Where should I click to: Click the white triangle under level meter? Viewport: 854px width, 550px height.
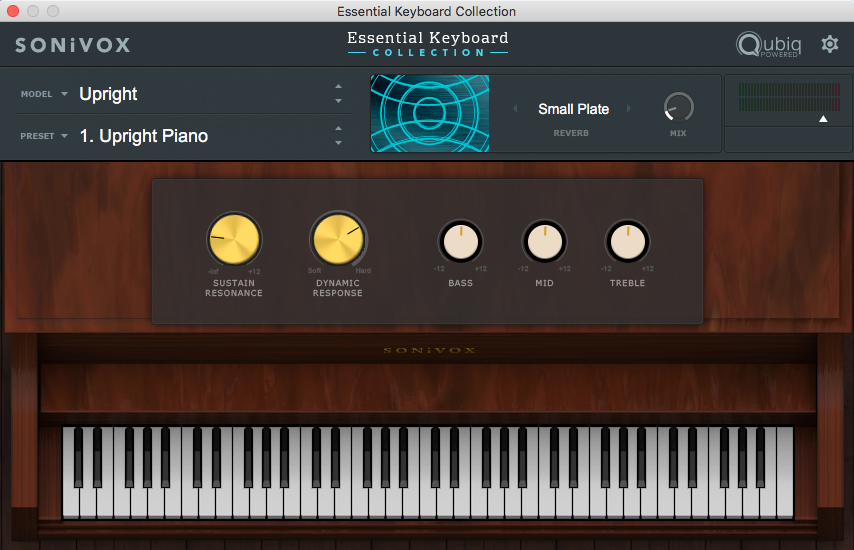click(823, 119)
